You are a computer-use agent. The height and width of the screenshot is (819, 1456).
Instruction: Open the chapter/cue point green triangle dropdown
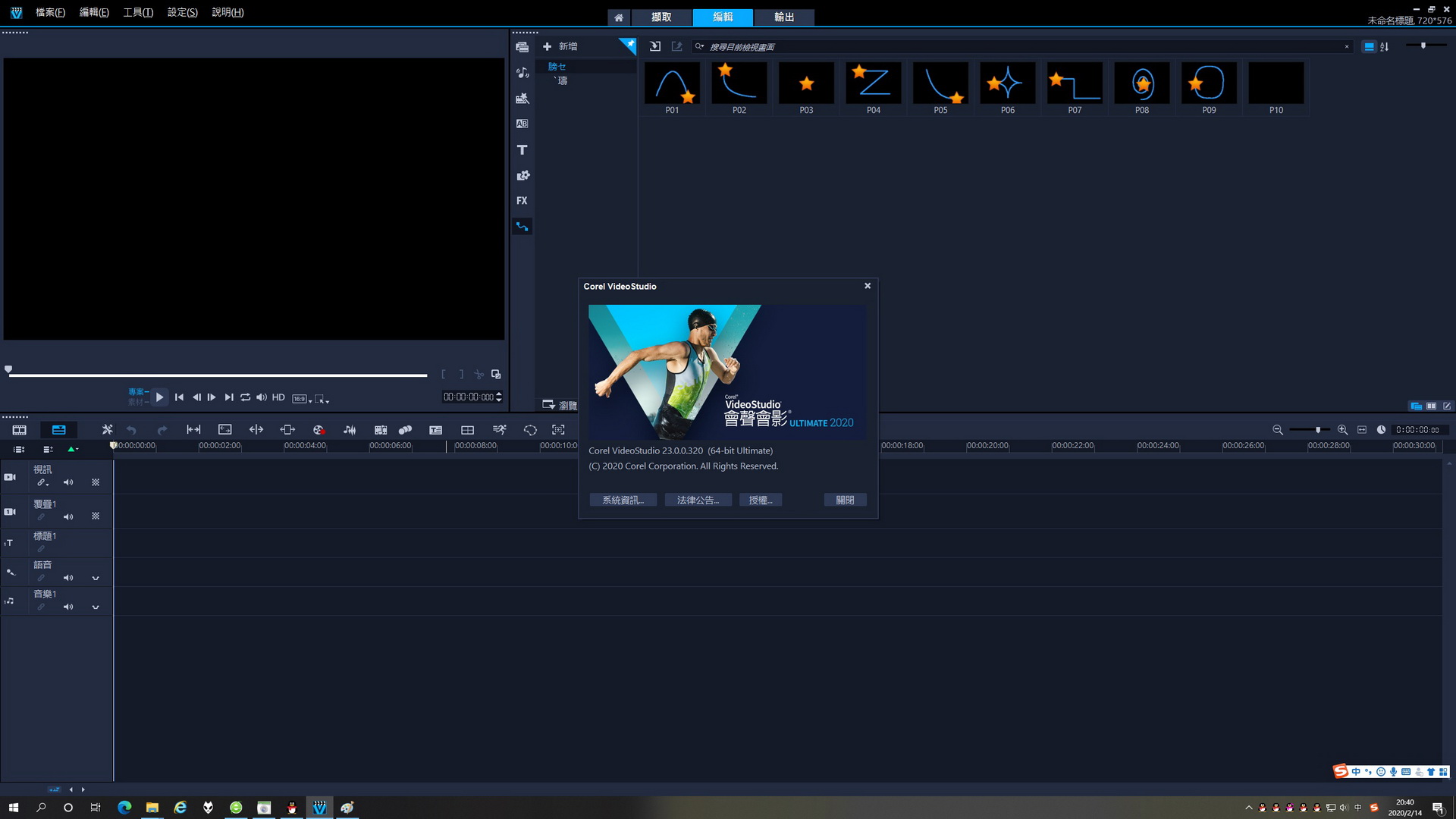click(73, 450)
